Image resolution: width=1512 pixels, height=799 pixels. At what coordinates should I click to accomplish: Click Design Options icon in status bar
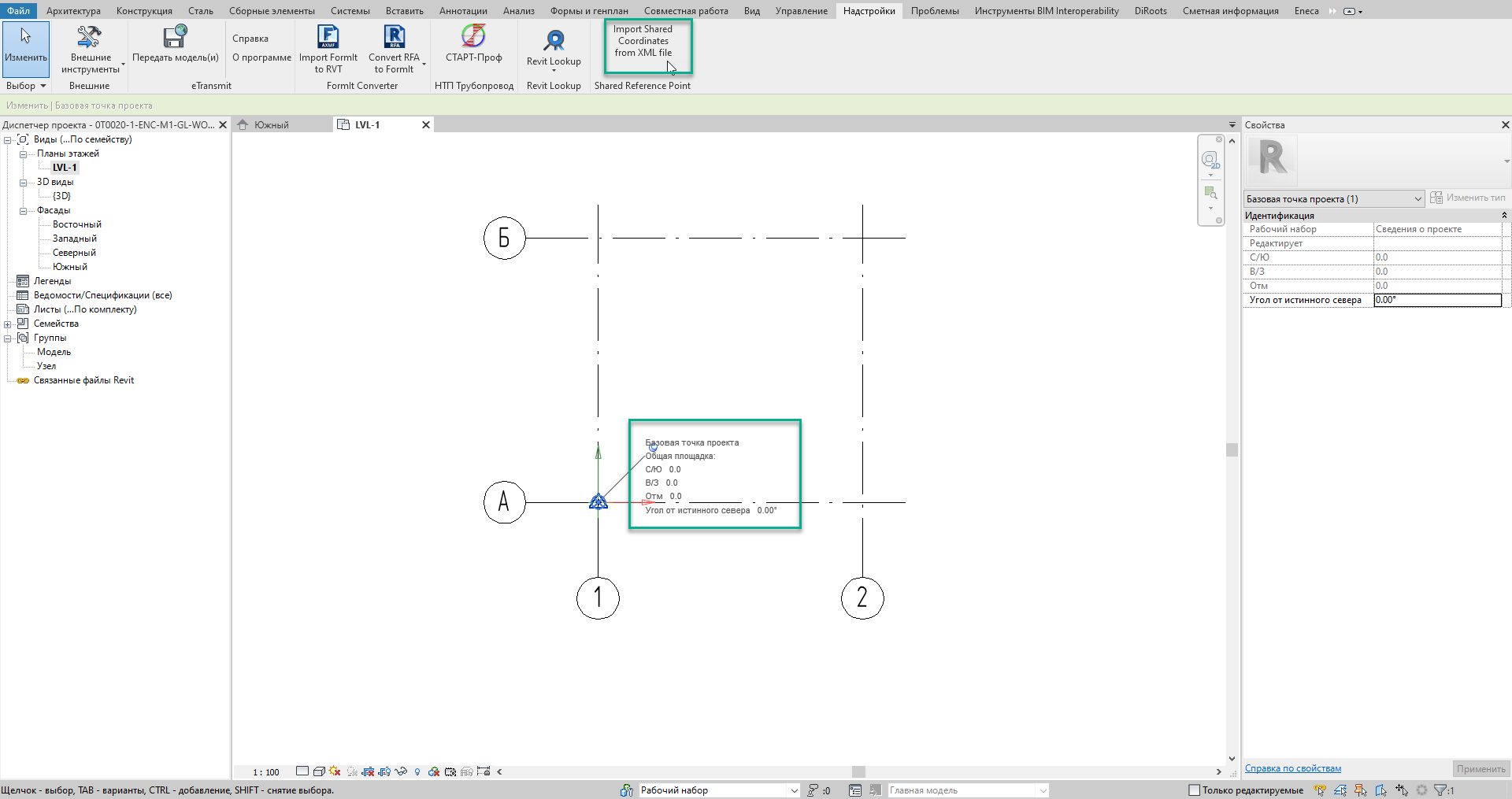coord(855,790)
